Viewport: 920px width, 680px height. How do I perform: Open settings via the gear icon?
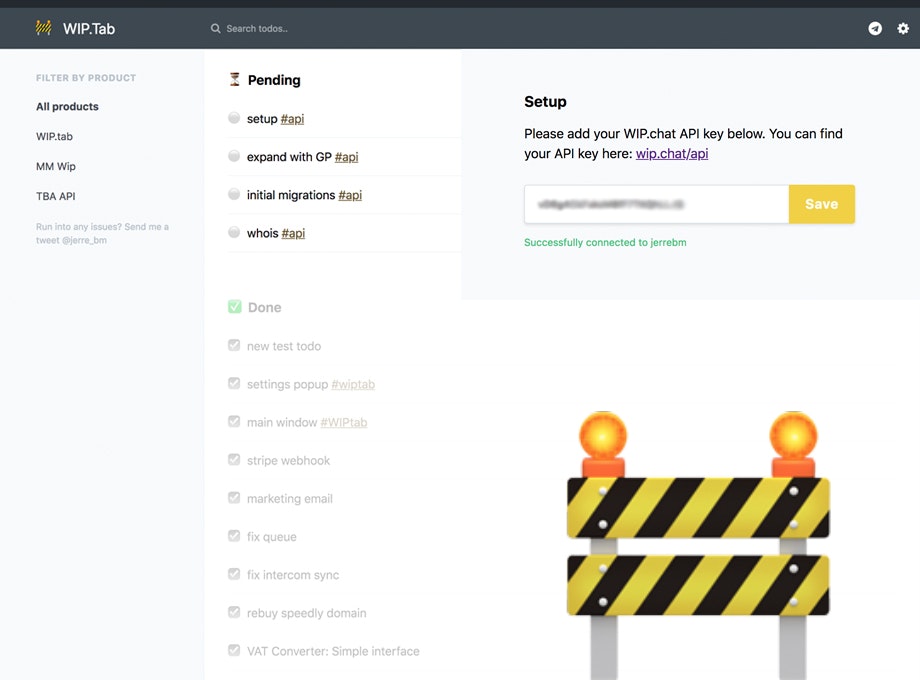click(903, 28)
